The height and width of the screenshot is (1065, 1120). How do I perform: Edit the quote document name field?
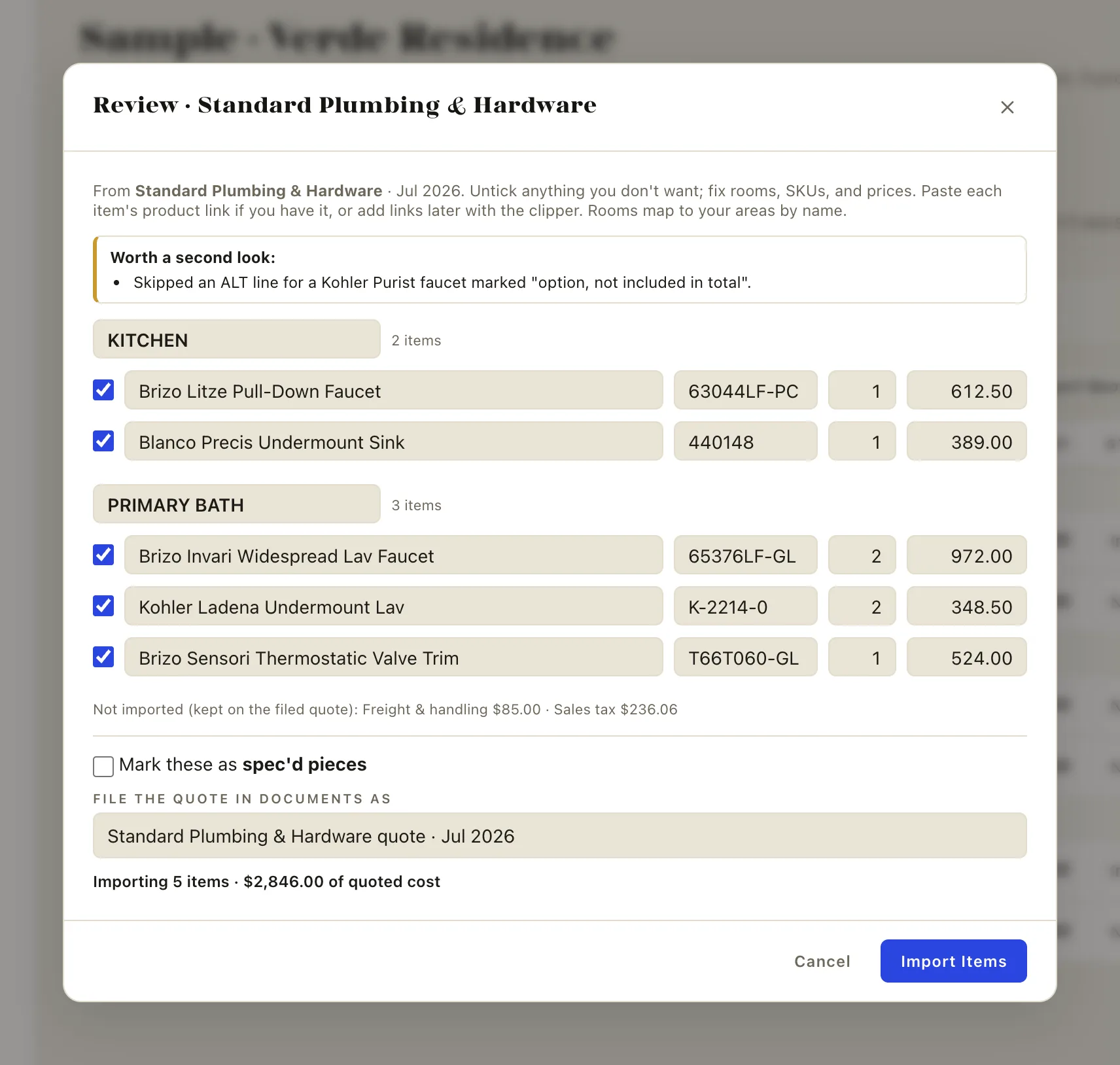tap(560, 835)
